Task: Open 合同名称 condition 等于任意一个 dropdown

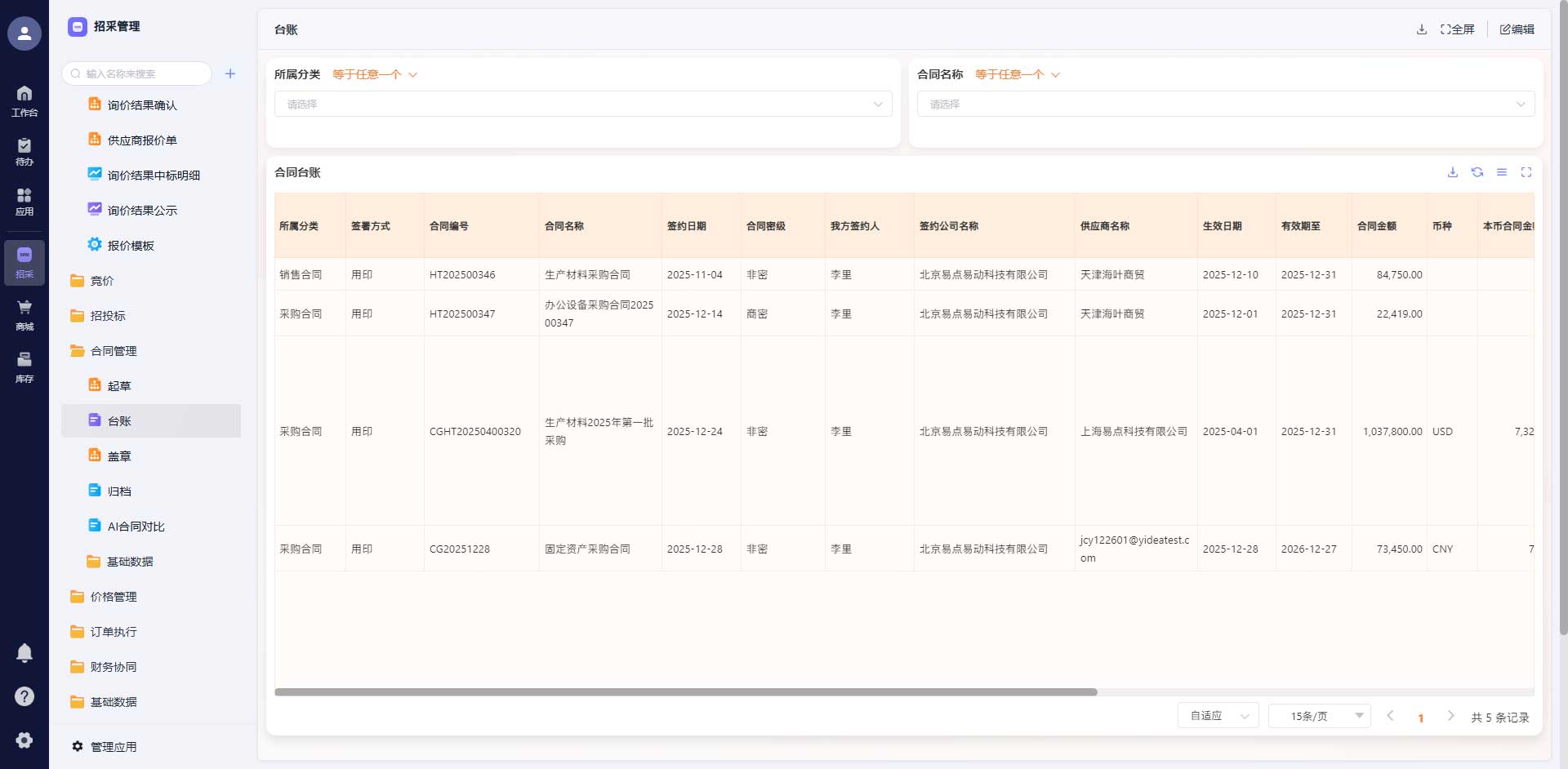Action: coord(1018,74)
